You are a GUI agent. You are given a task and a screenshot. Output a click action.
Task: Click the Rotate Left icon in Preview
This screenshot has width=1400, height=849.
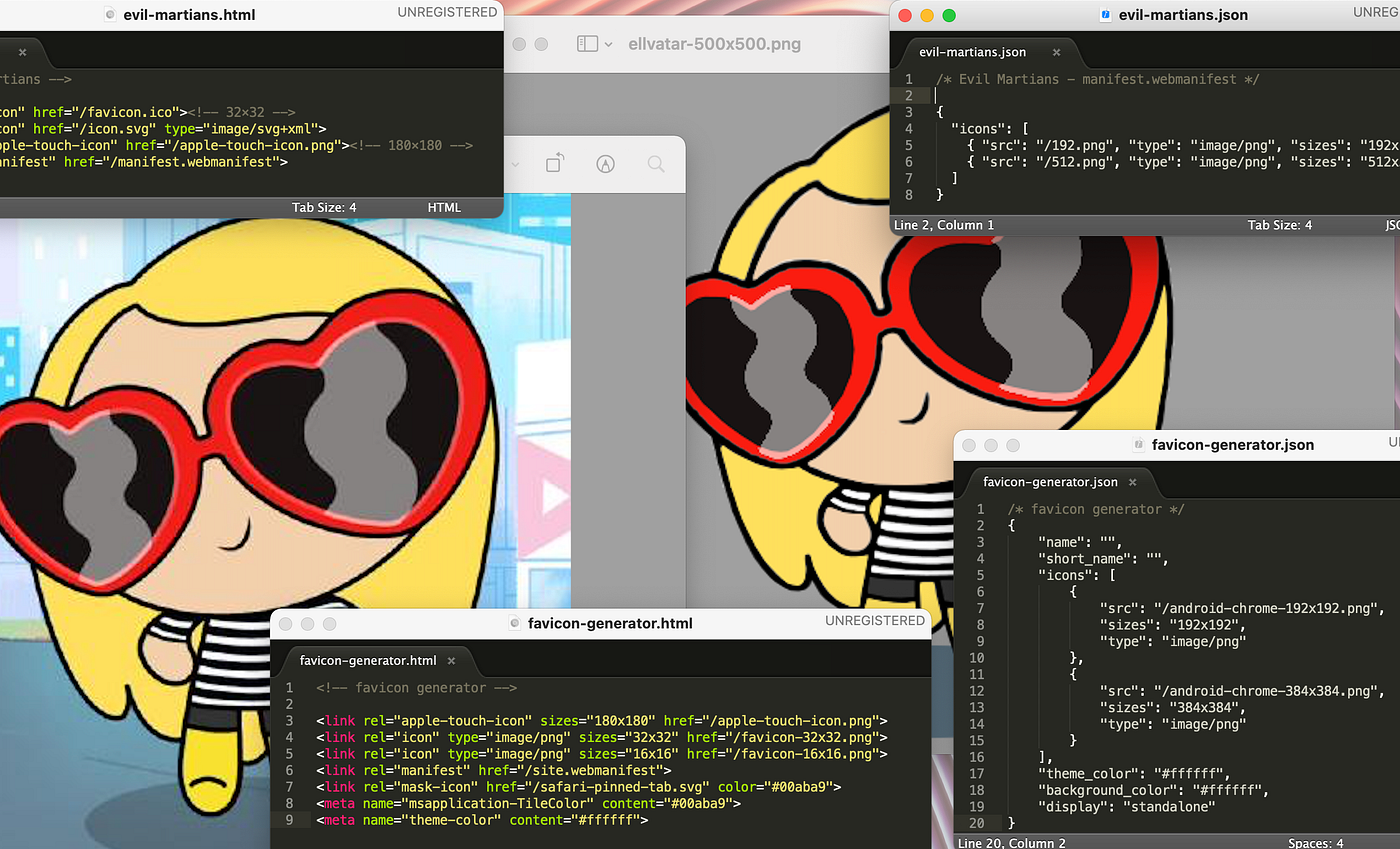pyautogui.click(x=556, y=163)
